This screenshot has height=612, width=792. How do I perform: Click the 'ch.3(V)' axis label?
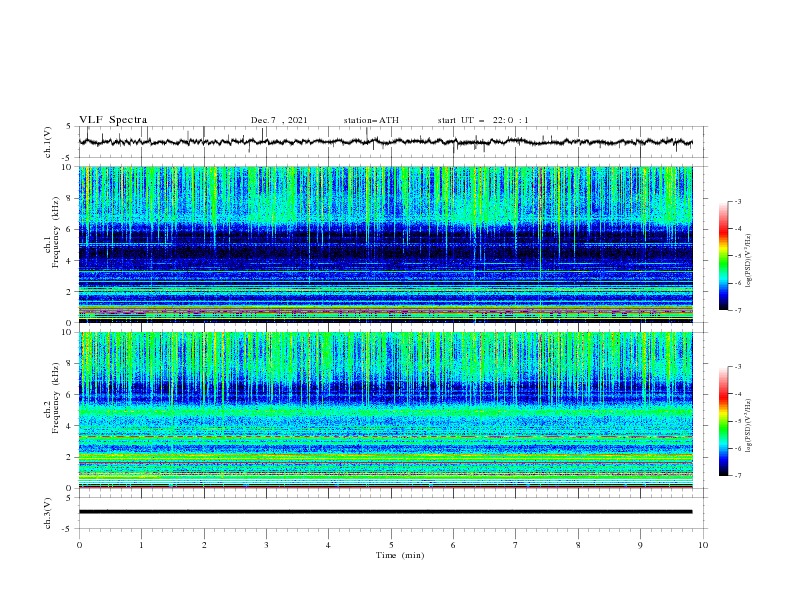(x=48, y=513)
